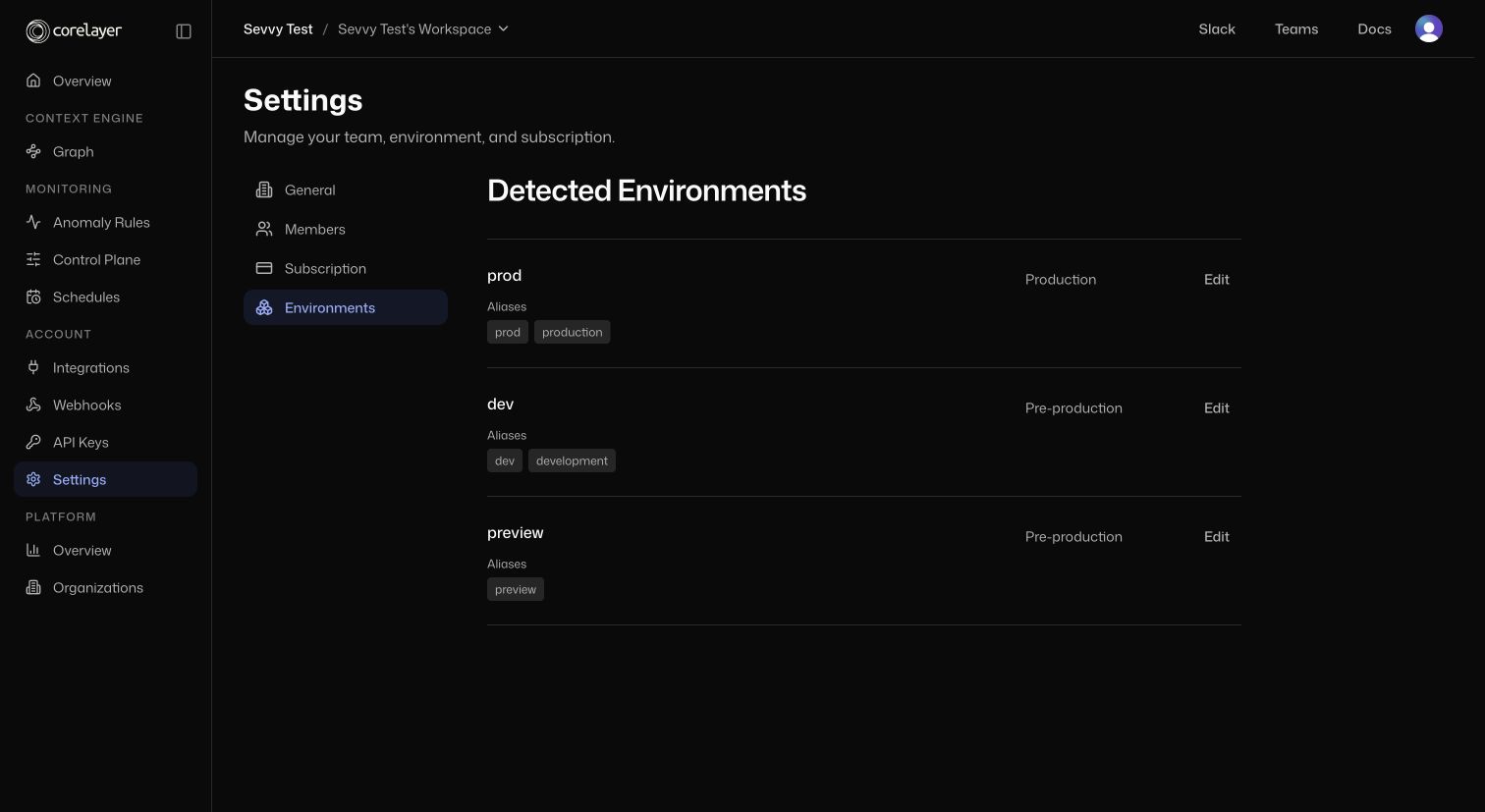Click the Anomaly Rules pulse icon

[33, 222]
